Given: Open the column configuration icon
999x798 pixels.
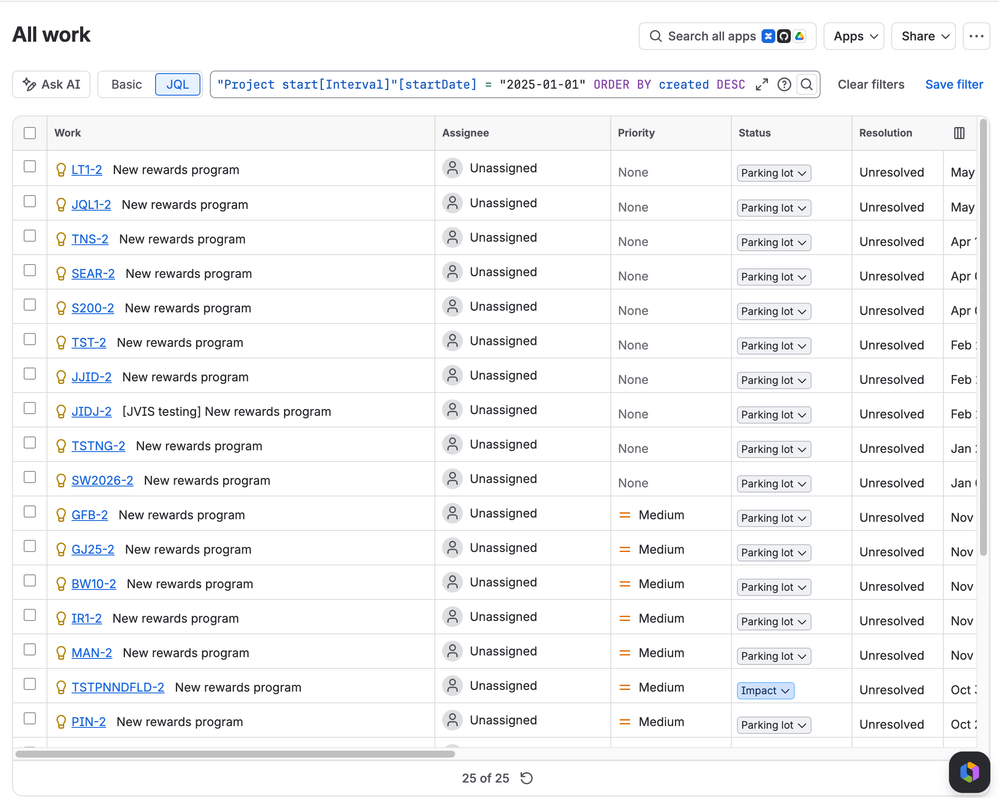Looking at the screenshot, I should (959, 132).
